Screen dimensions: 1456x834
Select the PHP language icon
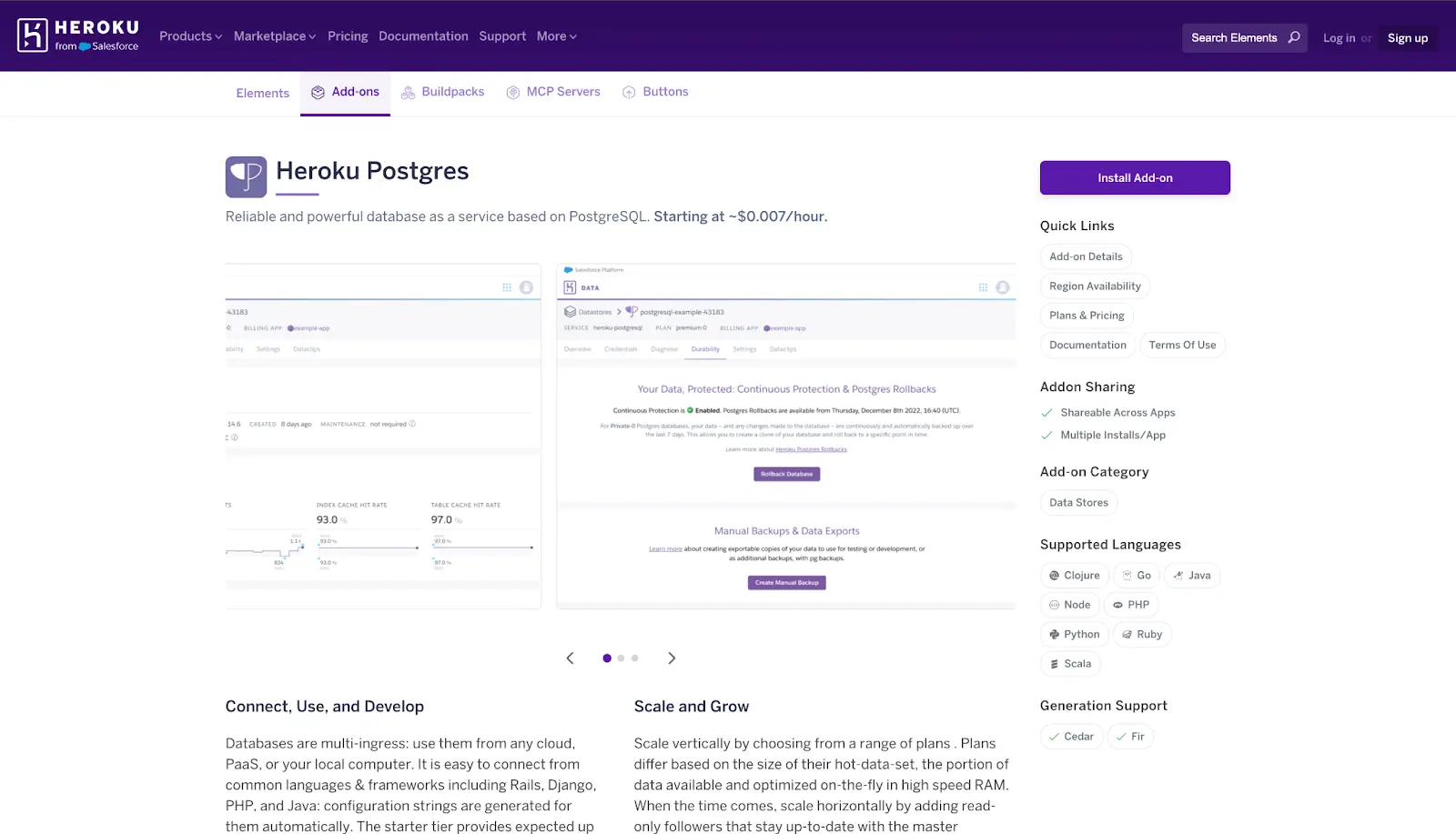[x=1116, y=604]
